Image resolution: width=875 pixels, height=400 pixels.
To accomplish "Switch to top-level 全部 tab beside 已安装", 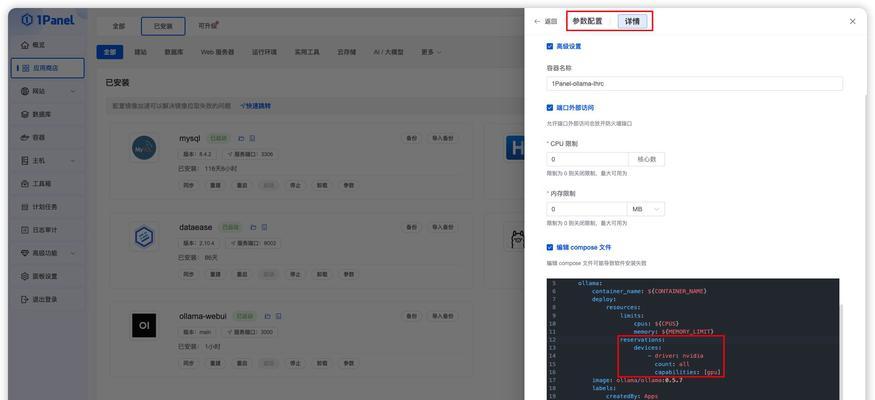I will 119,26.
